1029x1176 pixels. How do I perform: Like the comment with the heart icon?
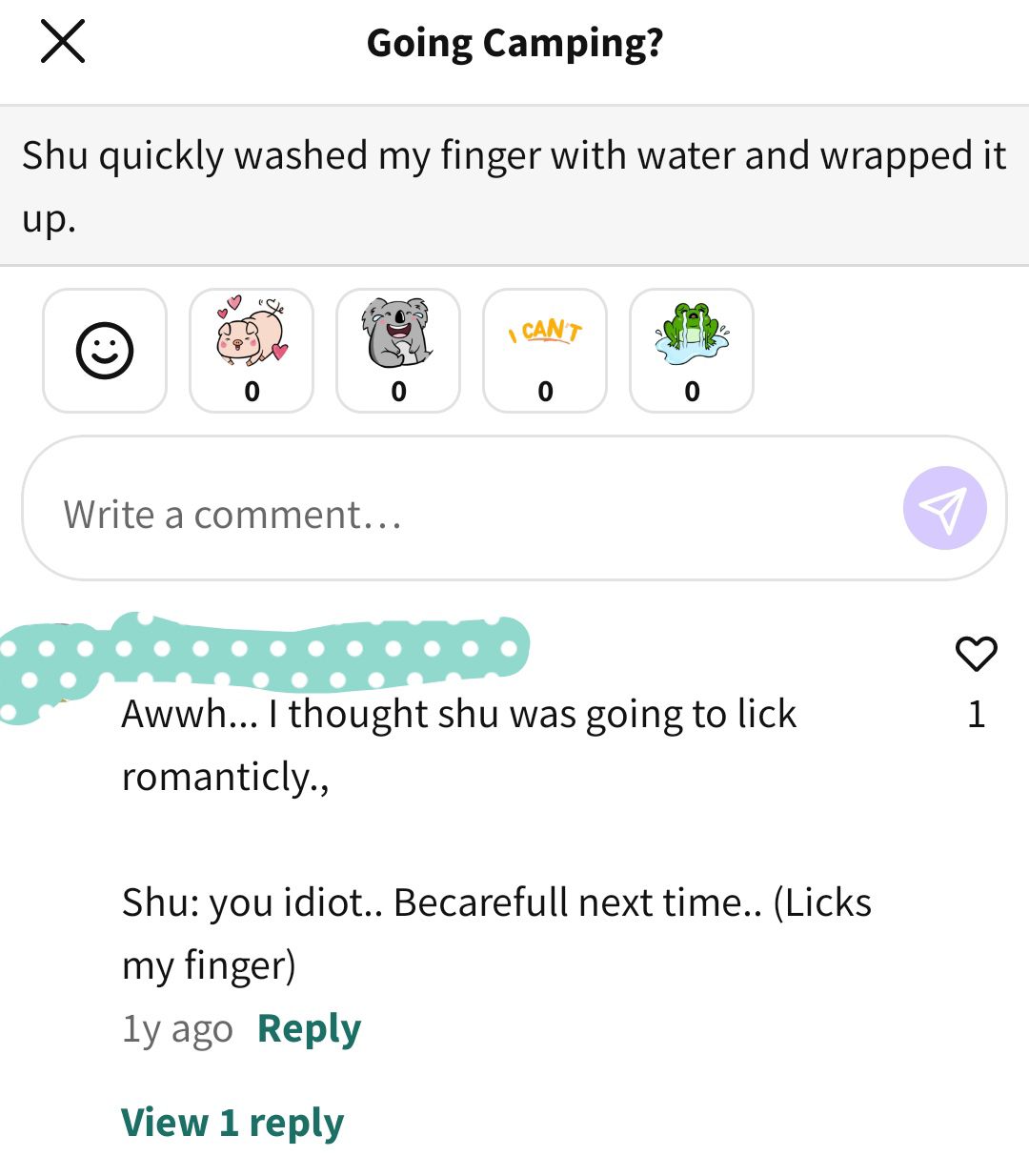976,654
